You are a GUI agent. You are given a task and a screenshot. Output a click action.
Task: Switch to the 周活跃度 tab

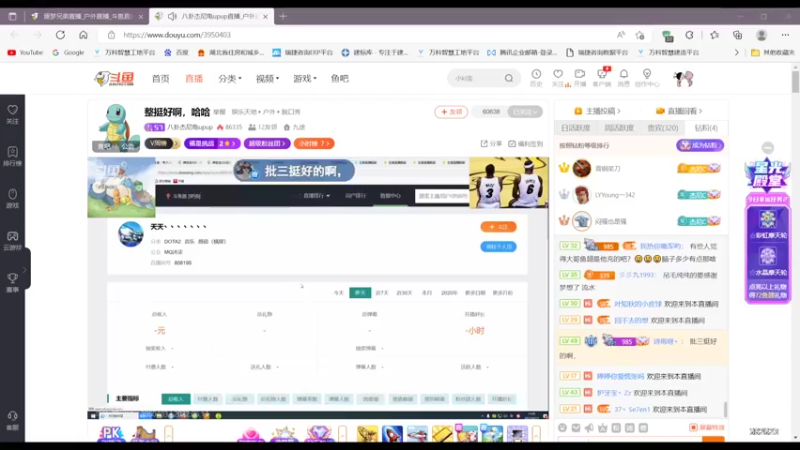click(x=619, y=128)
